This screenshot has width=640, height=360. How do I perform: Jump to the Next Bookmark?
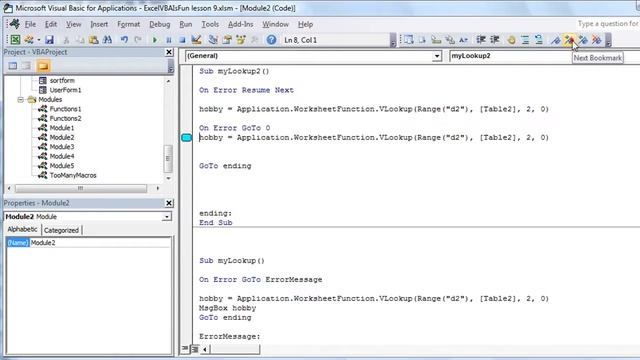[569, 40]
